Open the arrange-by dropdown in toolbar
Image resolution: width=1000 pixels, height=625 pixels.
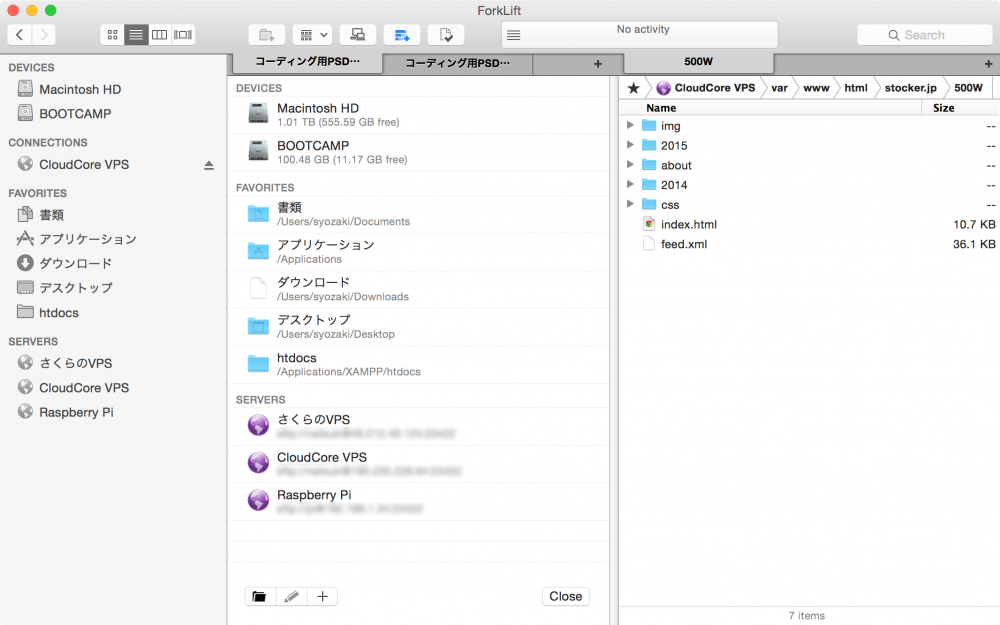[x=312, y=35]
